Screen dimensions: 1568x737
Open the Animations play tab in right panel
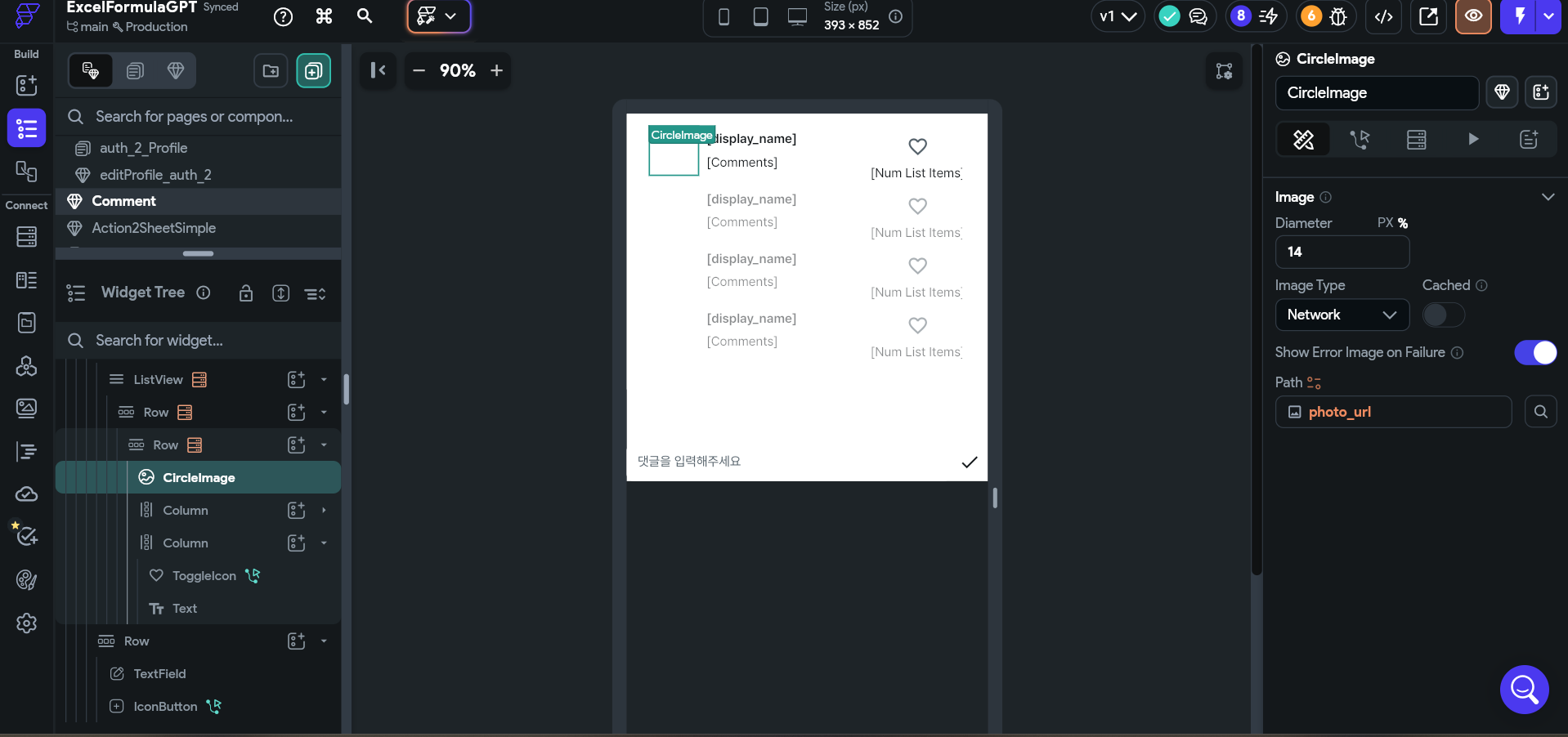pyautogui.click(x=1472, y=140)
